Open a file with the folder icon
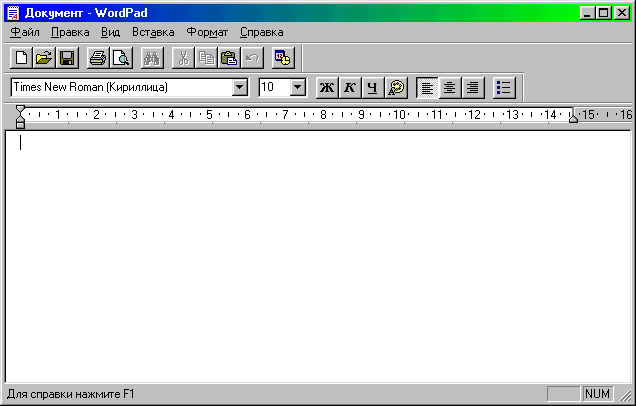636x406 pixels. pyautogui.click(x=44, y=58)
